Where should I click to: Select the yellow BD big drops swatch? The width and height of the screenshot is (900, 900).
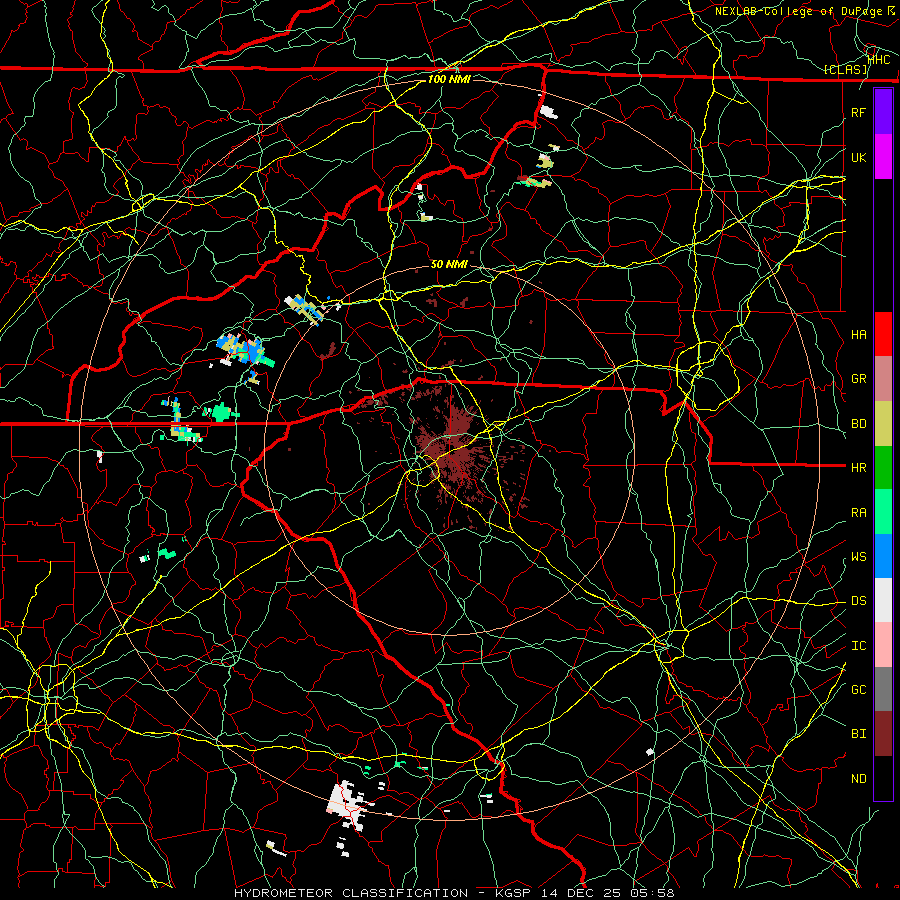[x=883, y=423]
